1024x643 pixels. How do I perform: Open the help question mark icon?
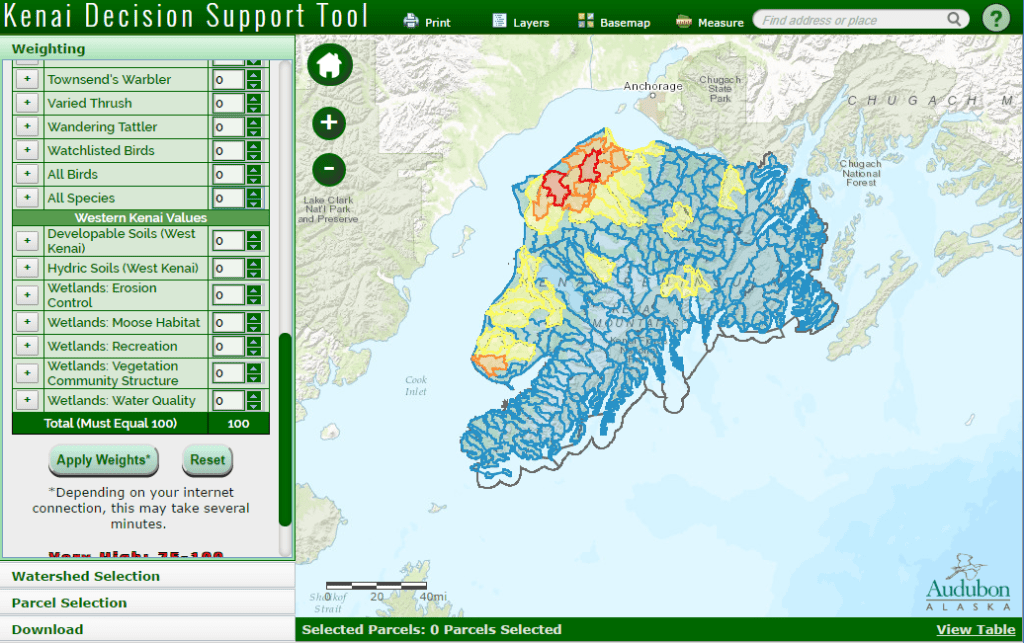coord(995,18)
